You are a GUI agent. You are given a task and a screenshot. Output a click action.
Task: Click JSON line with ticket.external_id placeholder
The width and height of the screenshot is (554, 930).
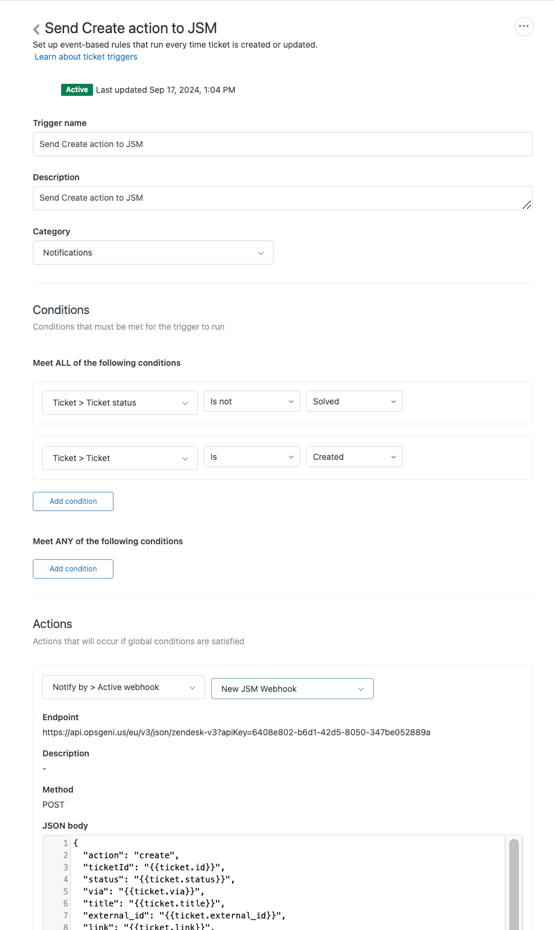(184, 915)
